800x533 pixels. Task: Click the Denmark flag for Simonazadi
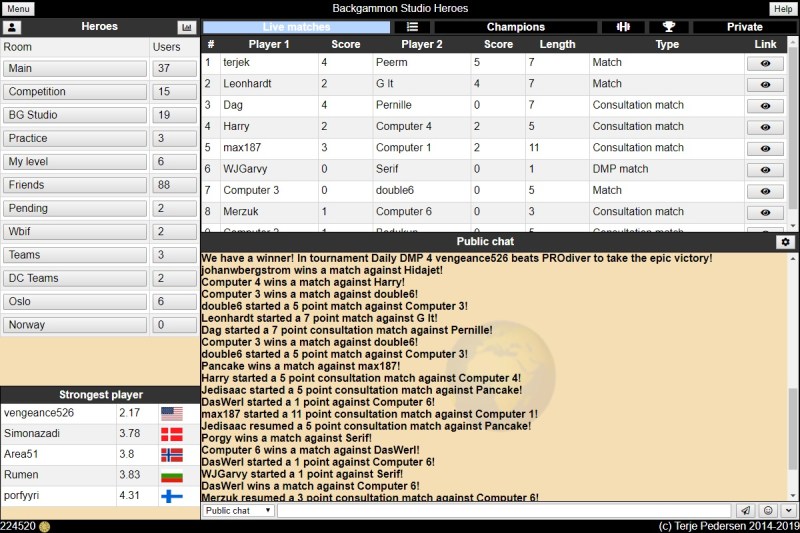point(172,434)
